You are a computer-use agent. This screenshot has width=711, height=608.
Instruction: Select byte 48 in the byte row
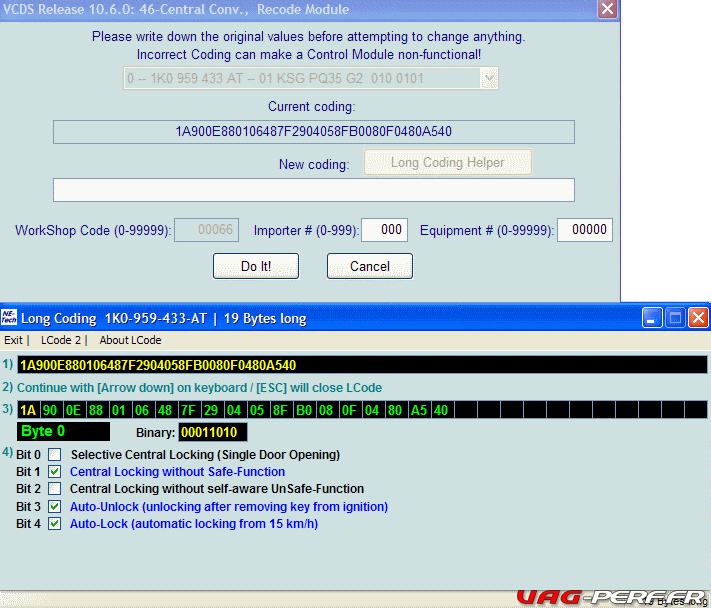click(167, 410)
